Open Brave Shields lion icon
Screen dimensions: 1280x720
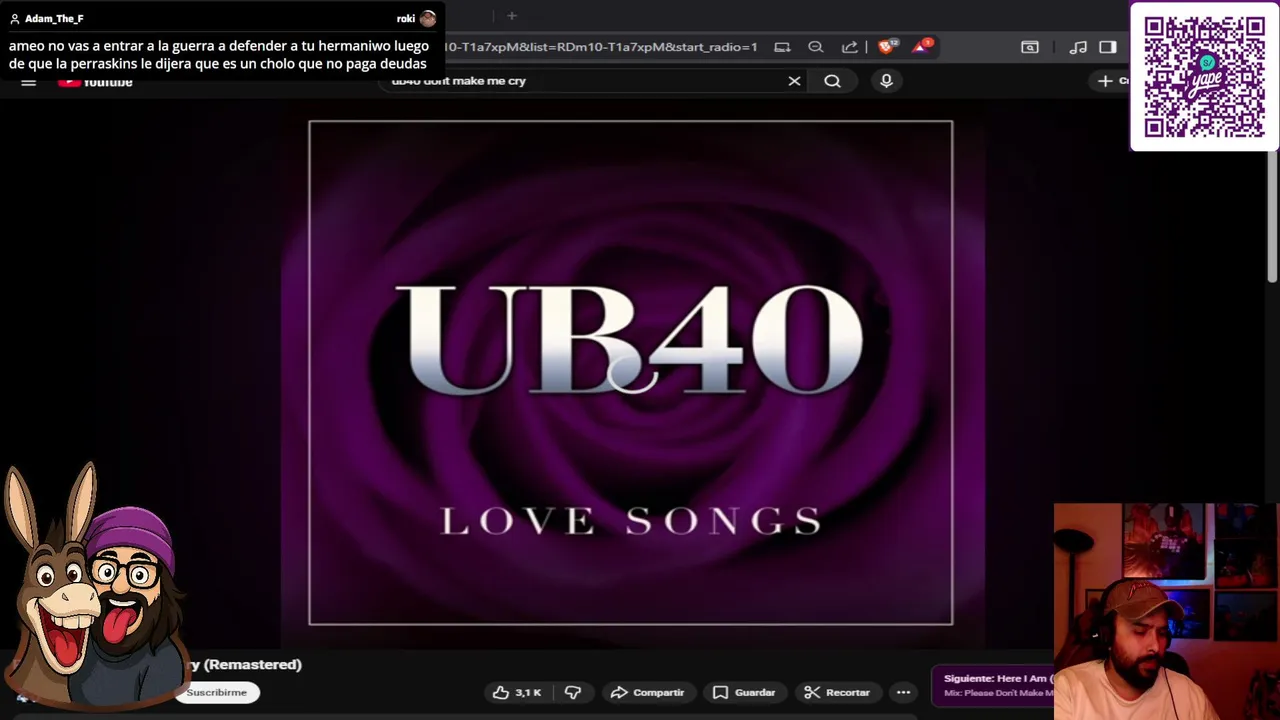886,46
